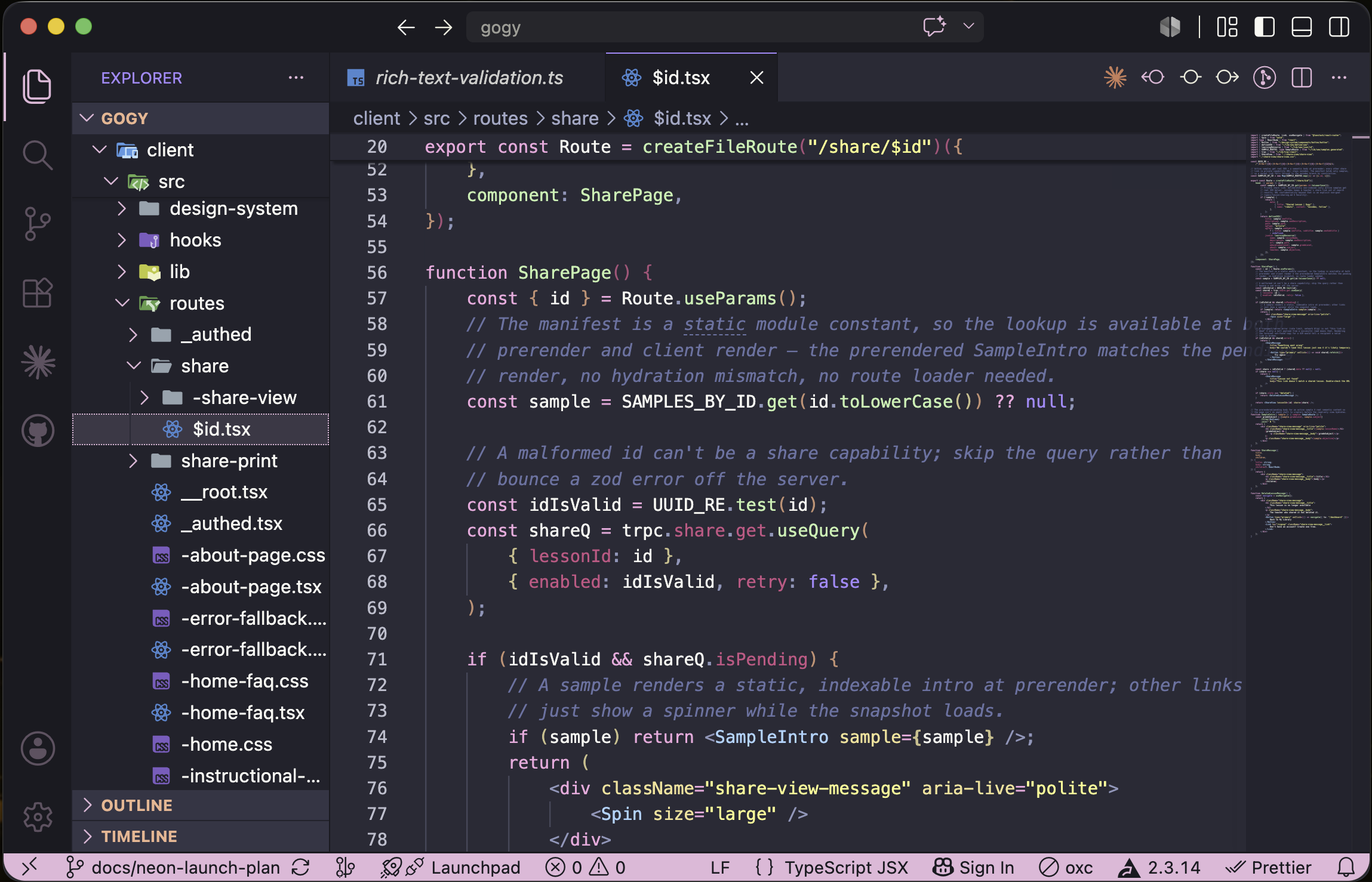
Task: Open the Manage gear icon
Action: [x=38, y=817]
